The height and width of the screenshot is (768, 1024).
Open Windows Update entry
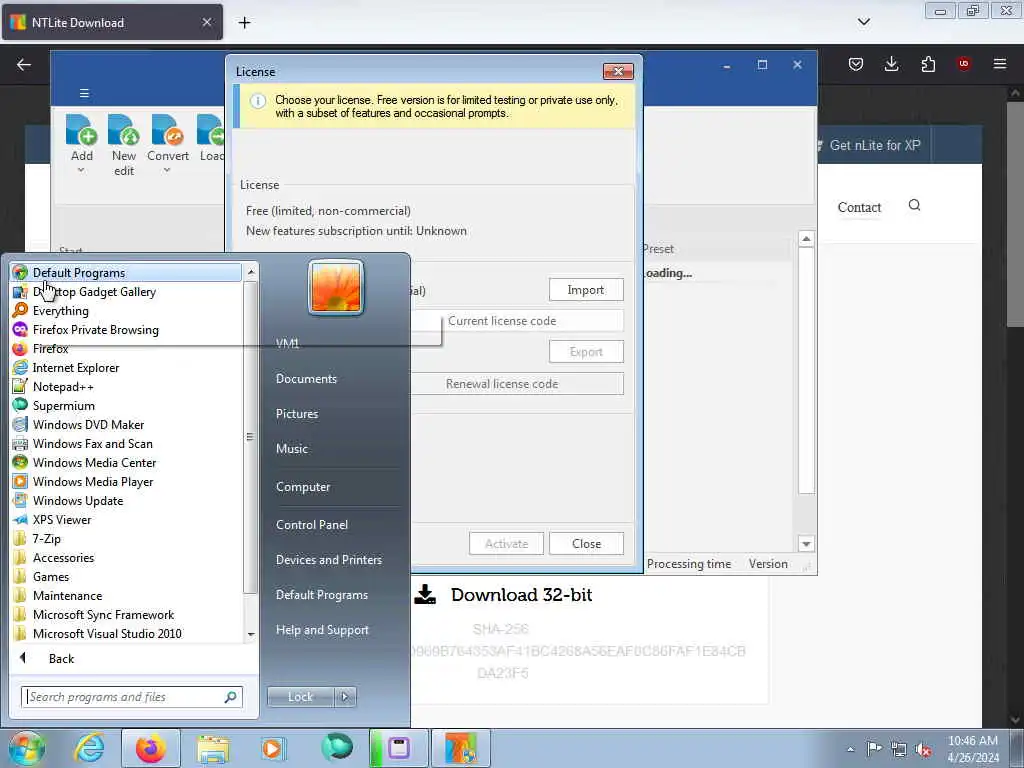click(125, 501)
